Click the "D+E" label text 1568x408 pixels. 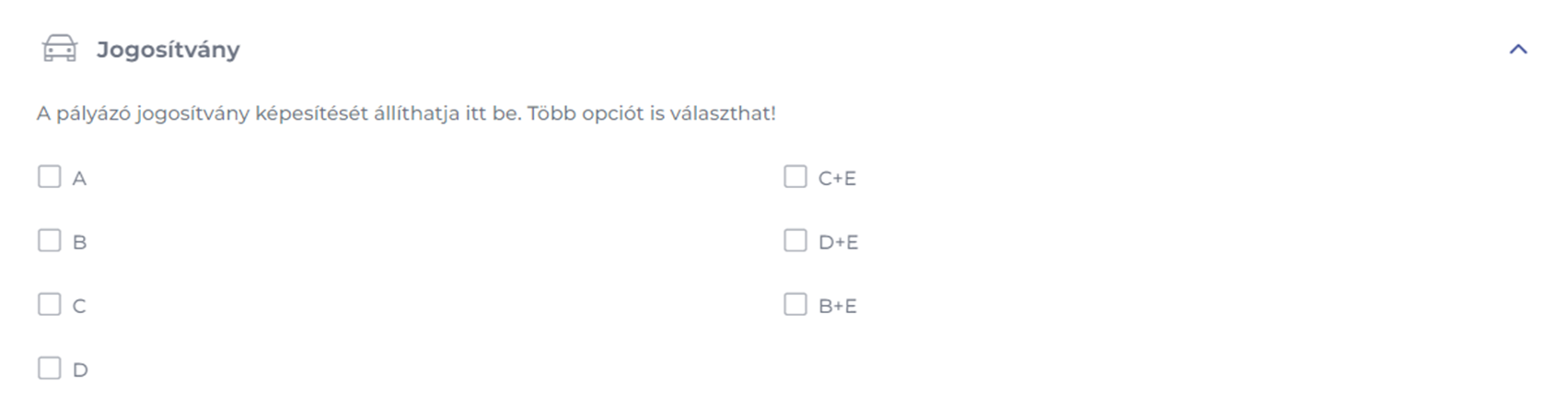tap(838, 242)
